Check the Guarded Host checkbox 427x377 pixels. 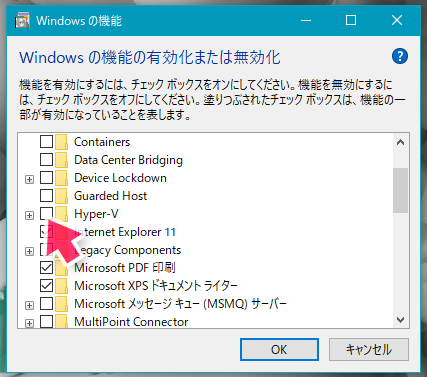click(x=46, y=196)
